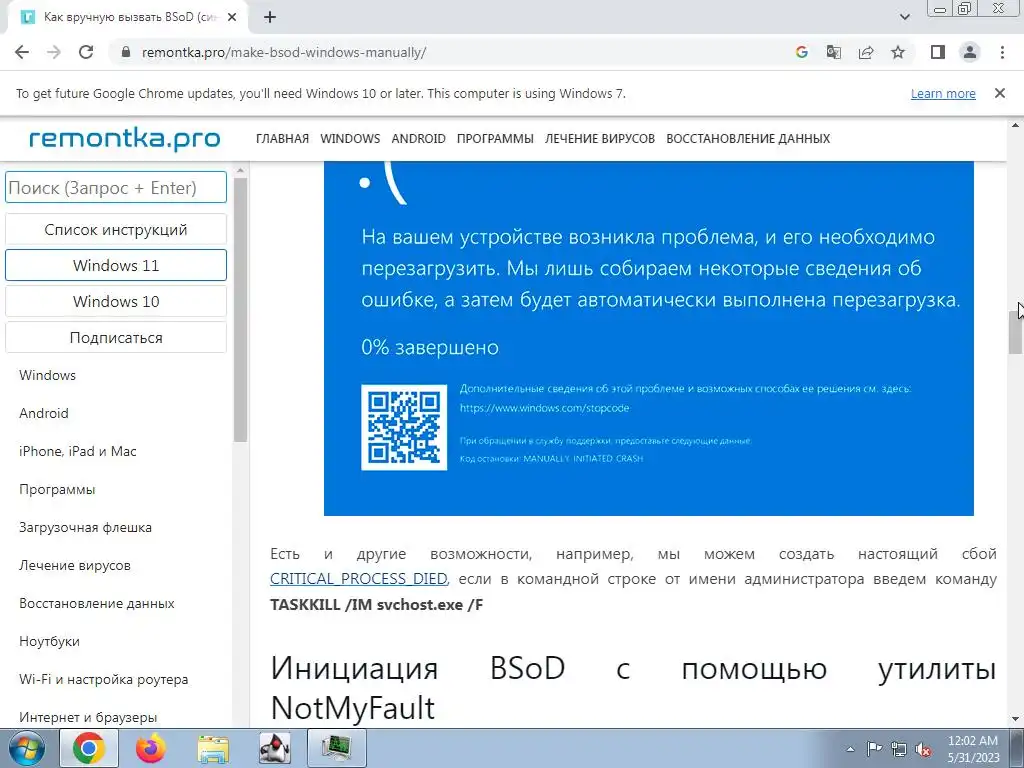This screenshot has height=768, width=1024.
Task: Click the network tray icon
Action: (x=899, y=749)
